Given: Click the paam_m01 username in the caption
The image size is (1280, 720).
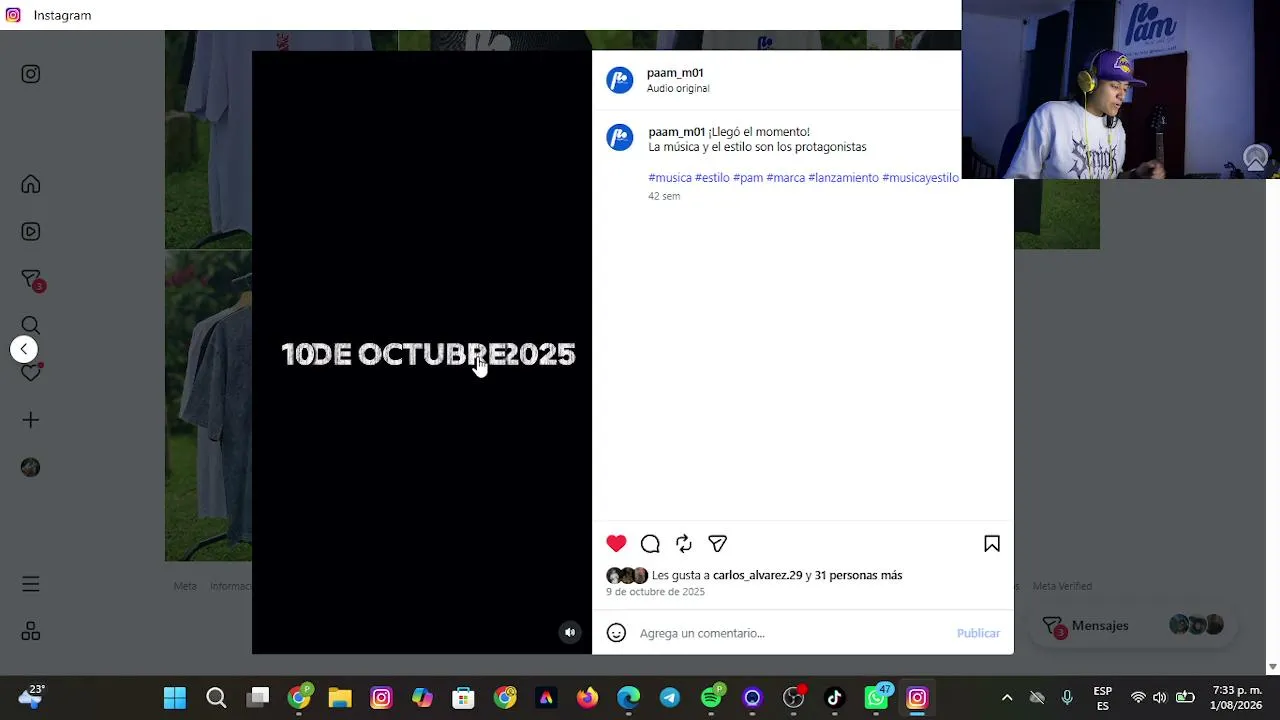Looking at the screenshot, I should [676, 132].
